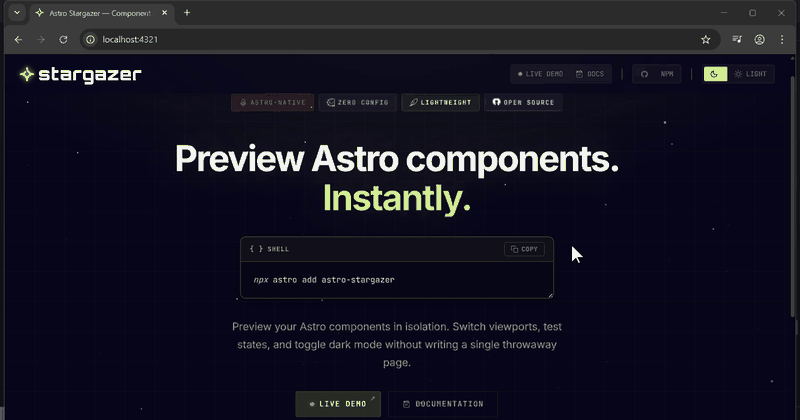
Task: Click the Shell code block label
Action: (x=269, y=249)
